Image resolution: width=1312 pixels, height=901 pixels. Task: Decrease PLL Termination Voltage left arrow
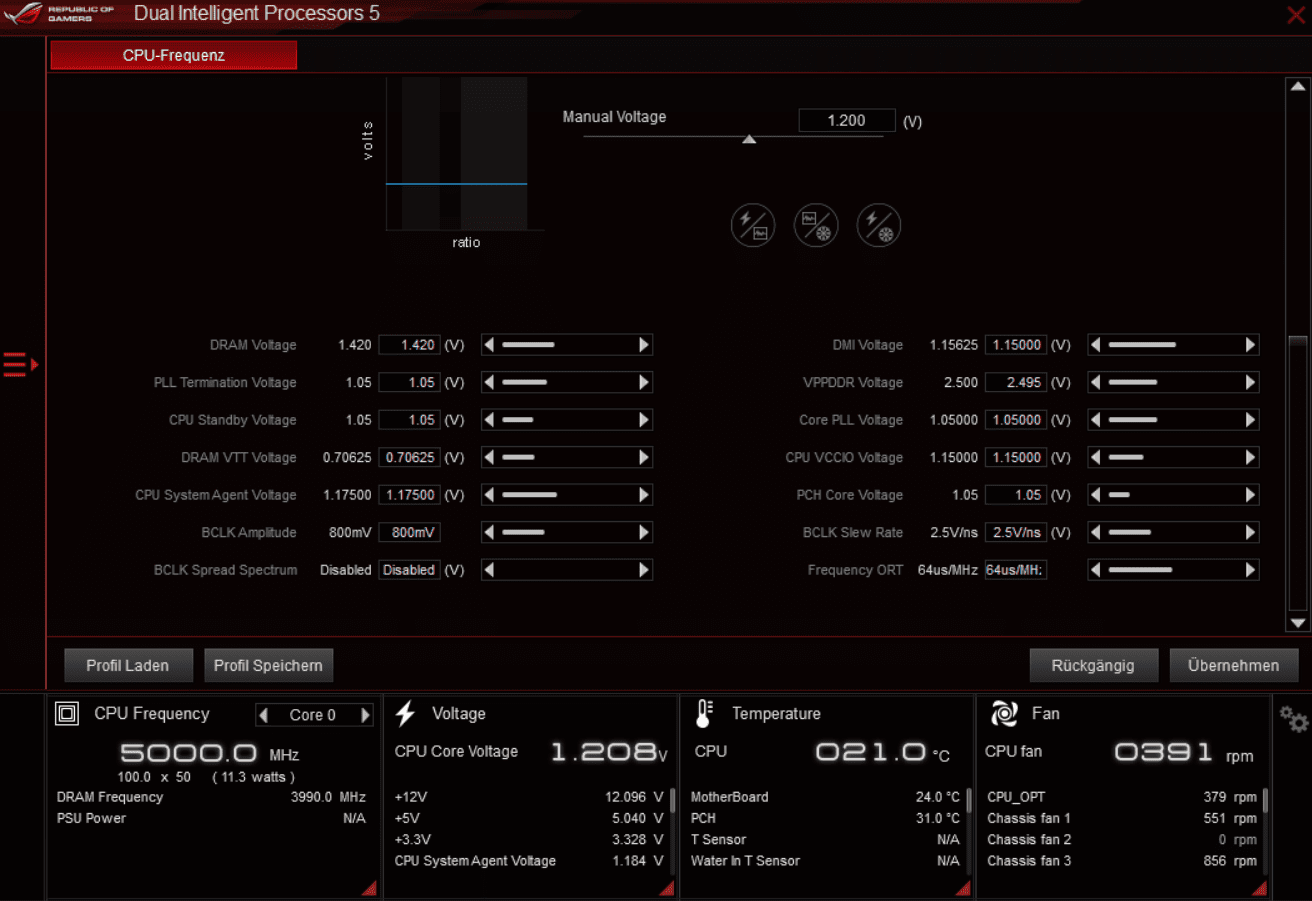(489, 382)
